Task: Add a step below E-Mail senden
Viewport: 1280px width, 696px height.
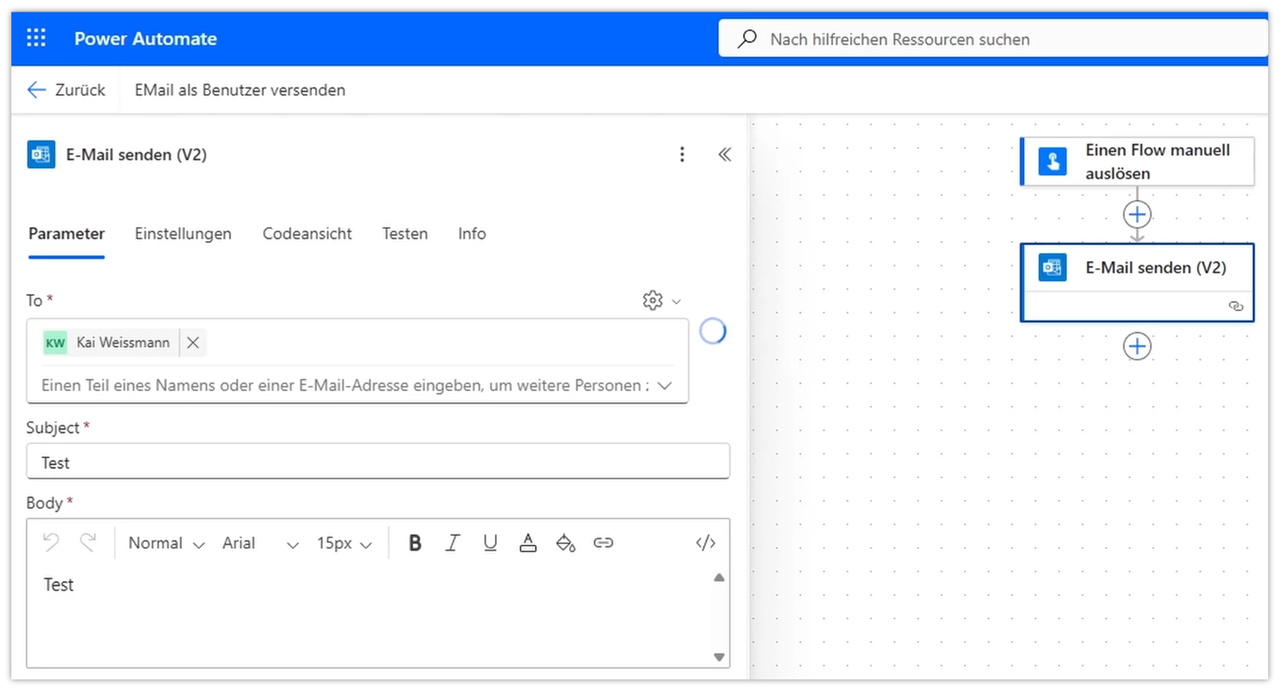Action: tap(1137, 346)
